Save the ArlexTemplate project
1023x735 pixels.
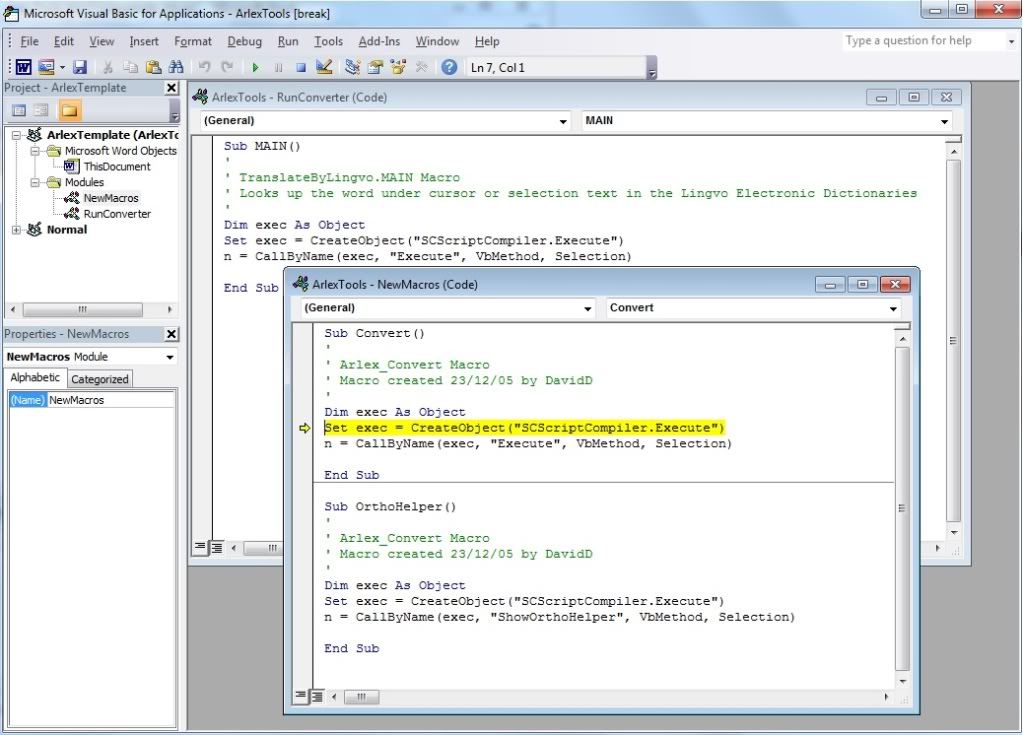(x=80, y=67)
